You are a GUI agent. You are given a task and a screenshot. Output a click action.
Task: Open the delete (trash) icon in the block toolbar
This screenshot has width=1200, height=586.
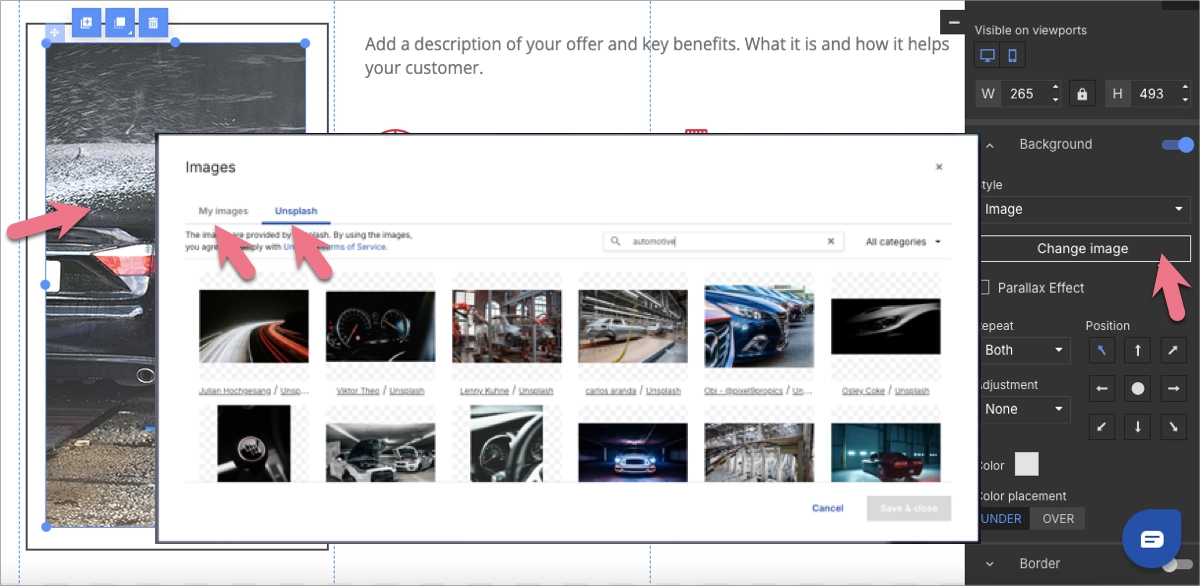(x=153, y=21)
